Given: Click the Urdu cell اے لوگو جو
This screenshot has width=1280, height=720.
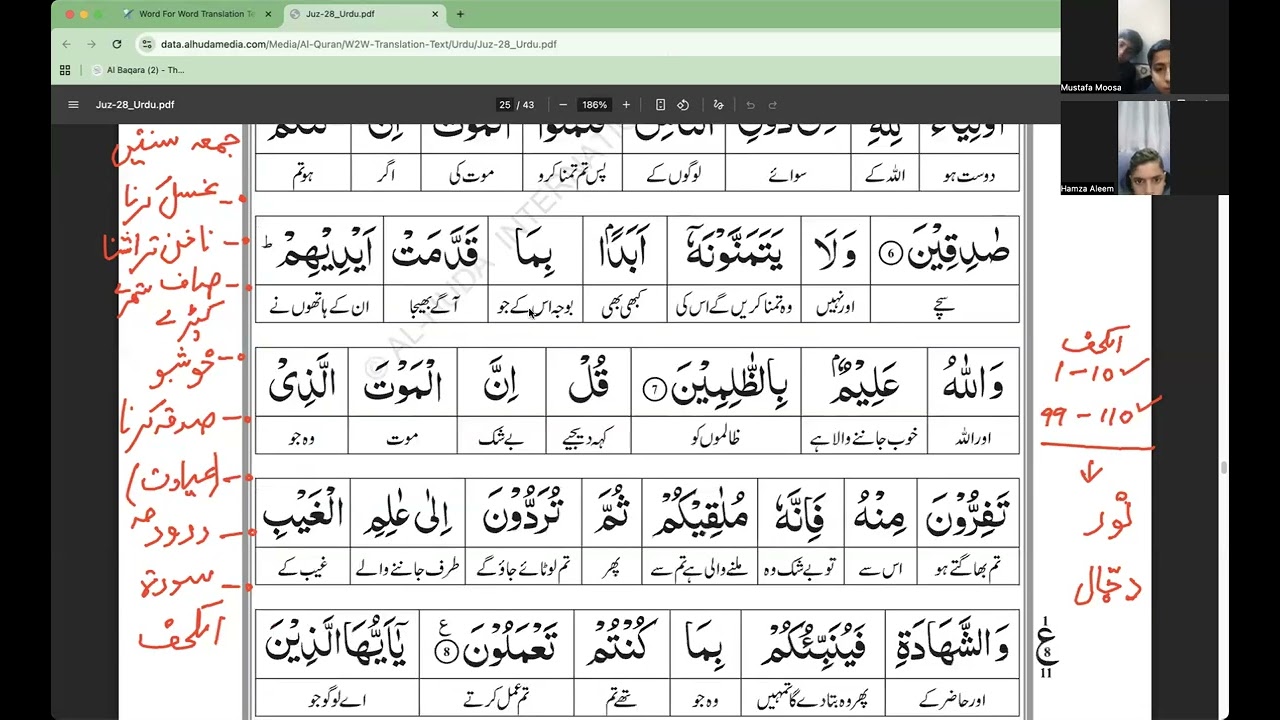Looking at the screenshot, I should coord(336,699).
